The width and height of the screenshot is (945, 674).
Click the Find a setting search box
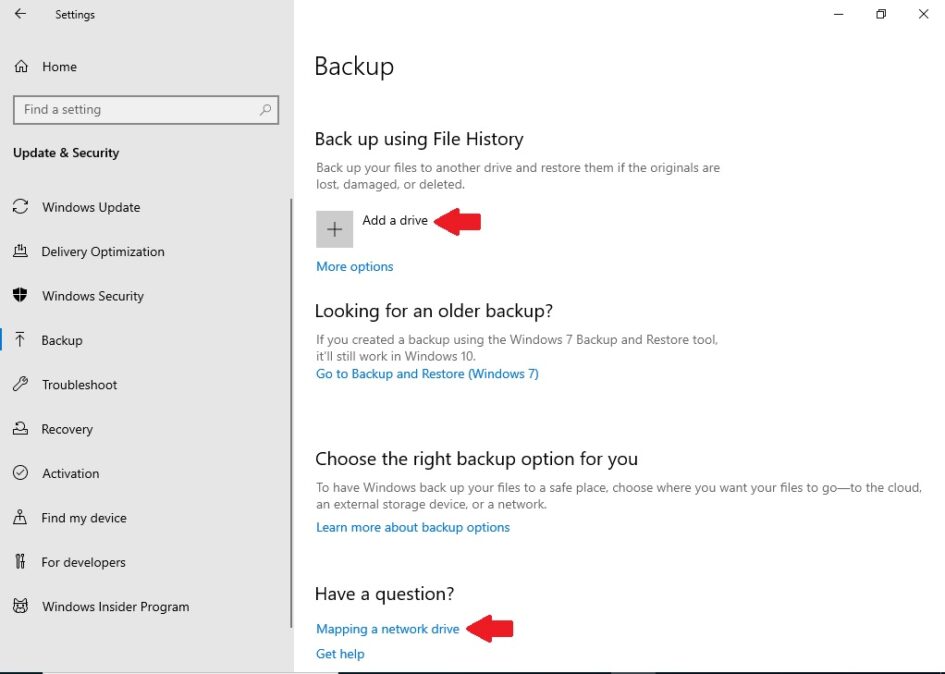(x=145, y=110)
